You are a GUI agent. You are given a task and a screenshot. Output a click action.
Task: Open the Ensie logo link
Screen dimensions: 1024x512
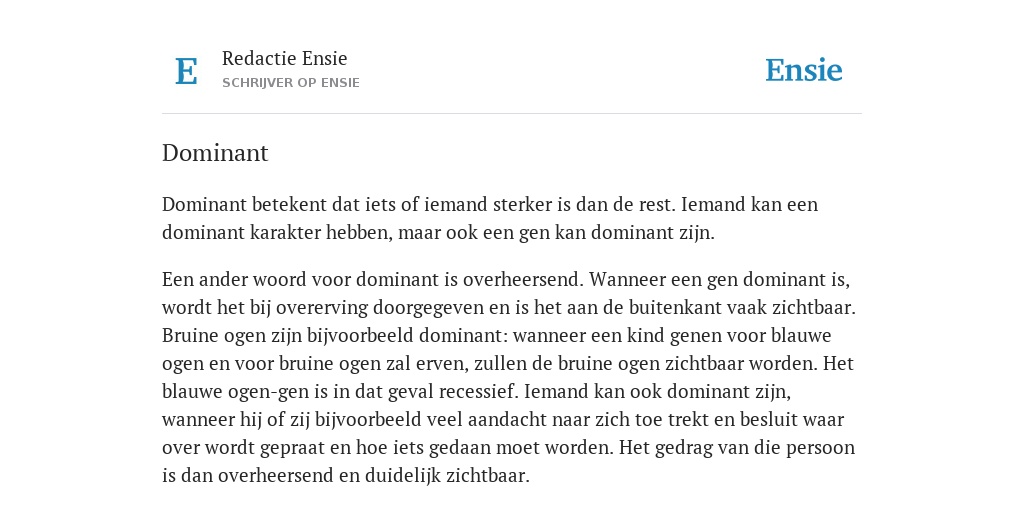(x=804, y=70)
